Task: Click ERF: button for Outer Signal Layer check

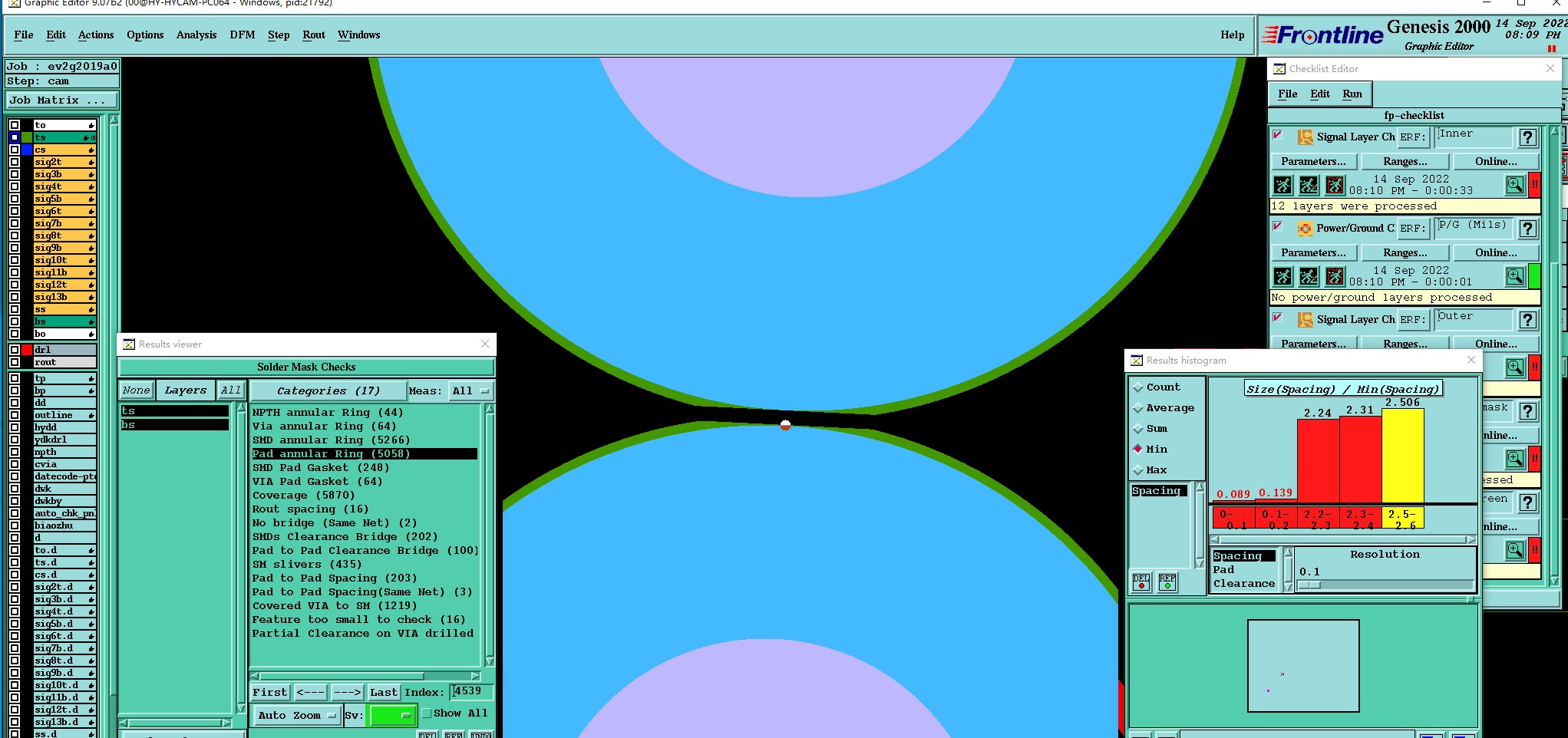Action: tap(1413, 320)
